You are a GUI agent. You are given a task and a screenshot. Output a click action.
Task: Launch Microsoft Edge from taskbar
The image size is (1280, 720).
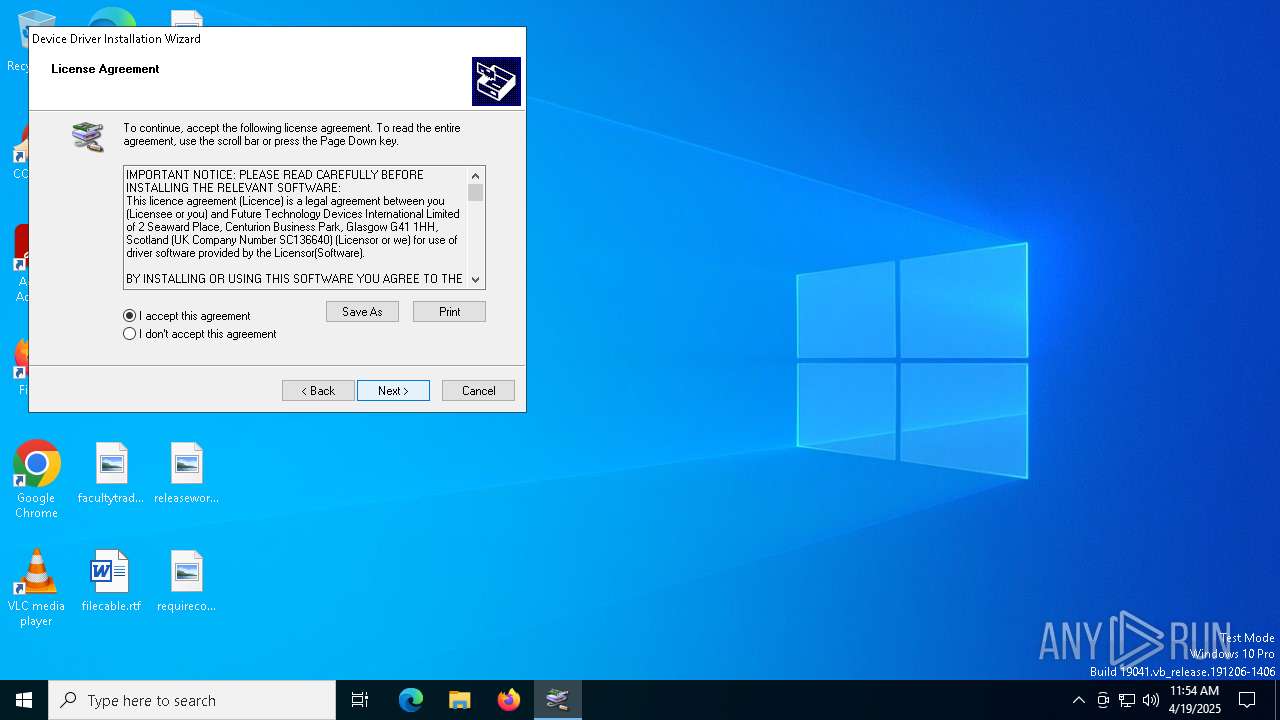click(411, 700)
